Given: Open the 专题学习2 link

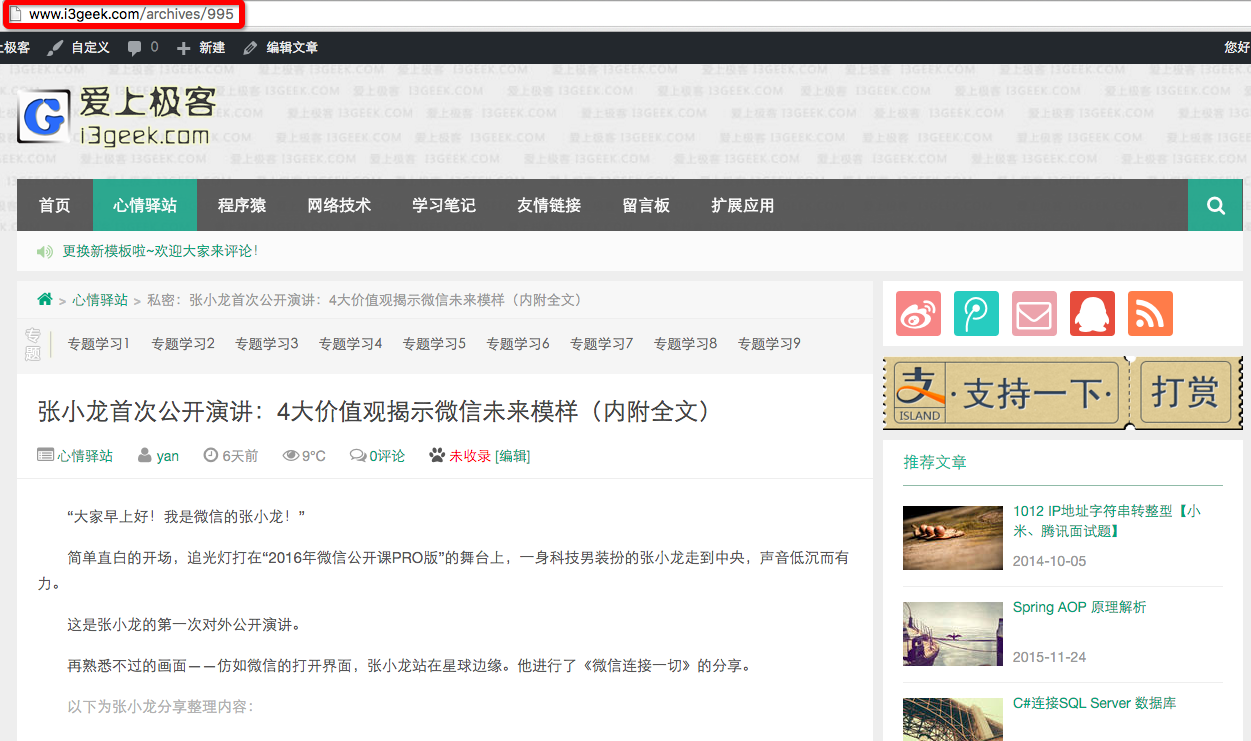Looking at the screenshot, I should [183, 344].
